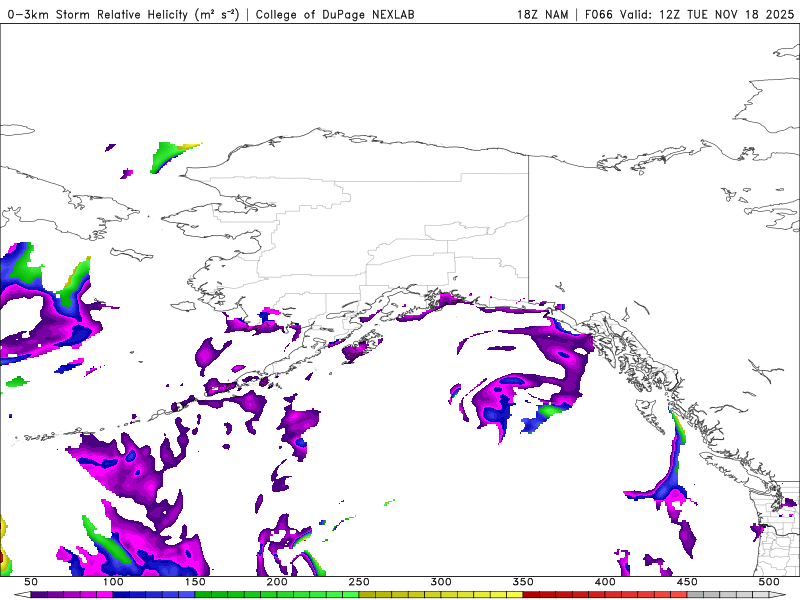Screen dimensions: 800x600
Task: Click the 'F066 Valid: 12Z TUE NOV 18 2025' text
Action: 689,14
